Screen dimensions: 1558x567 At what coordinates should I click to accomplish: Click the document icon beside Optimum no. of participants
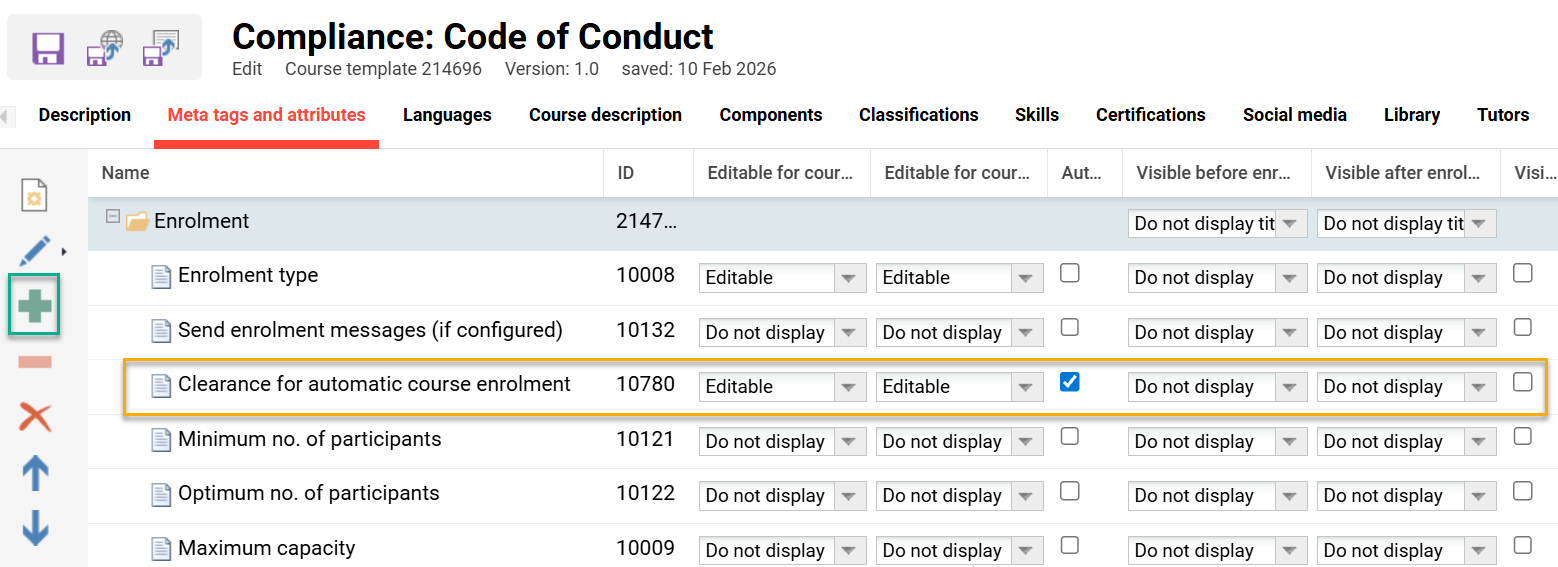coord(161,494)
